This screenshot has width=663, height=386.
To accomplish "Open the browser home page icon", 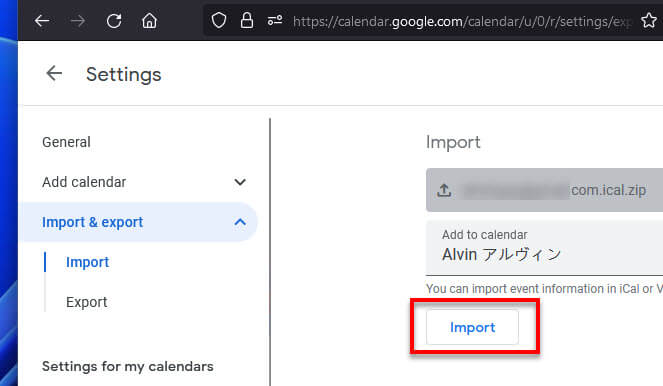I will click(149, 20).
